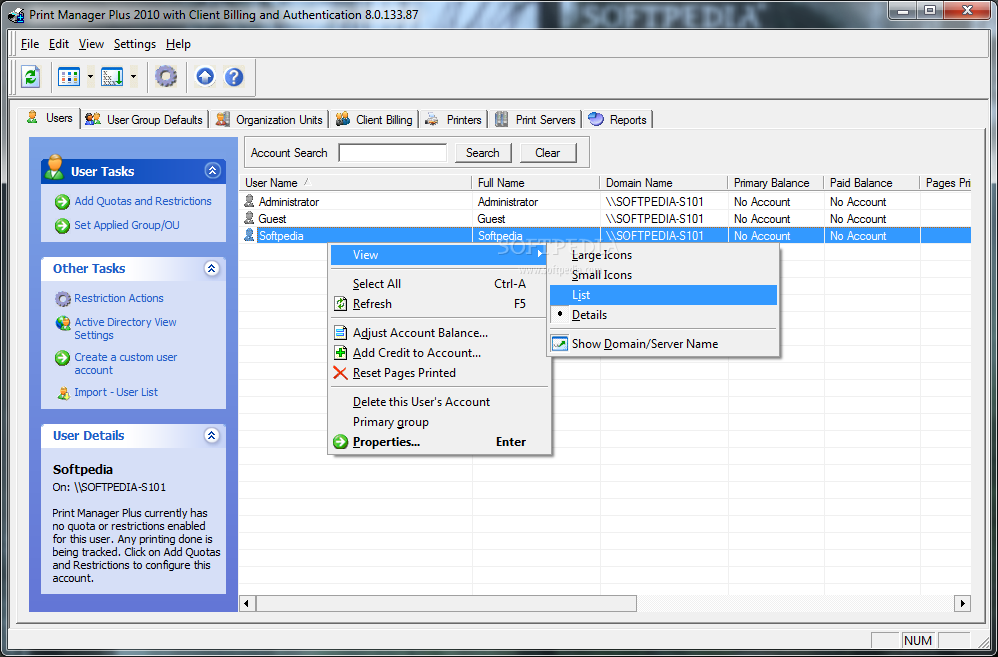Open the Help menu
Viewport: 998px width, 657px height.
click(x=178, y=44)
